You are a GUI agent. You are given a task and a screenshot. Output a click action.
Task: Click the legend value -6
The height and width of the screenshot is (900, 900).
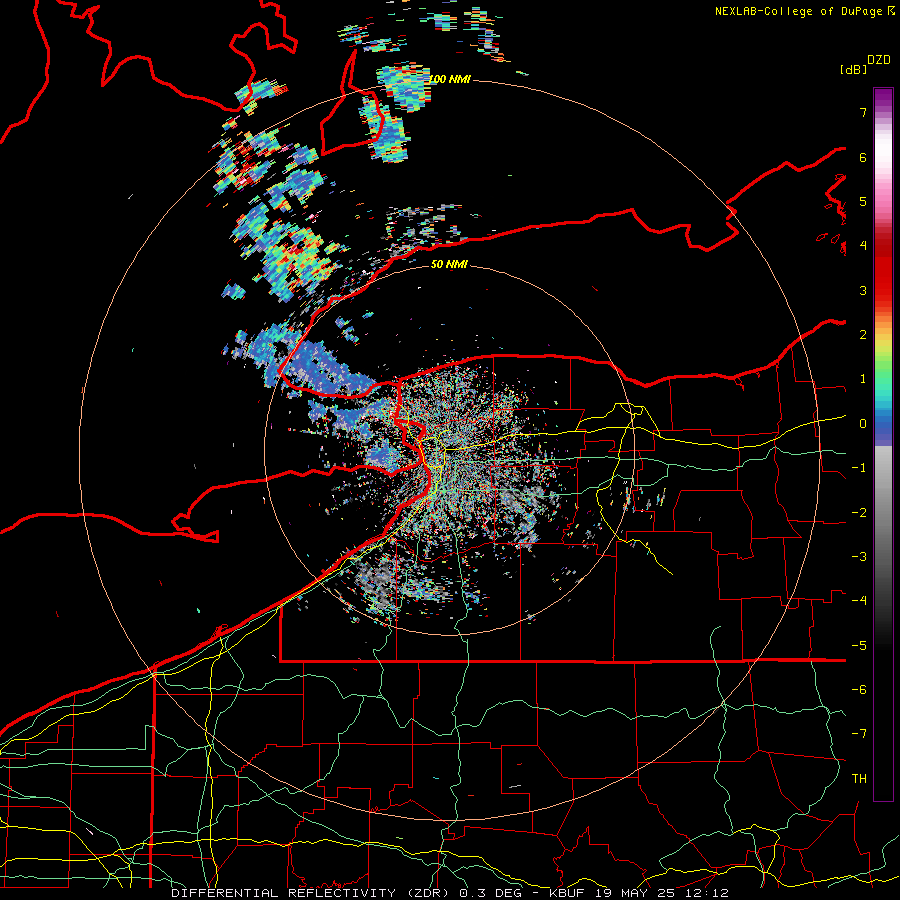coord(859,690)
